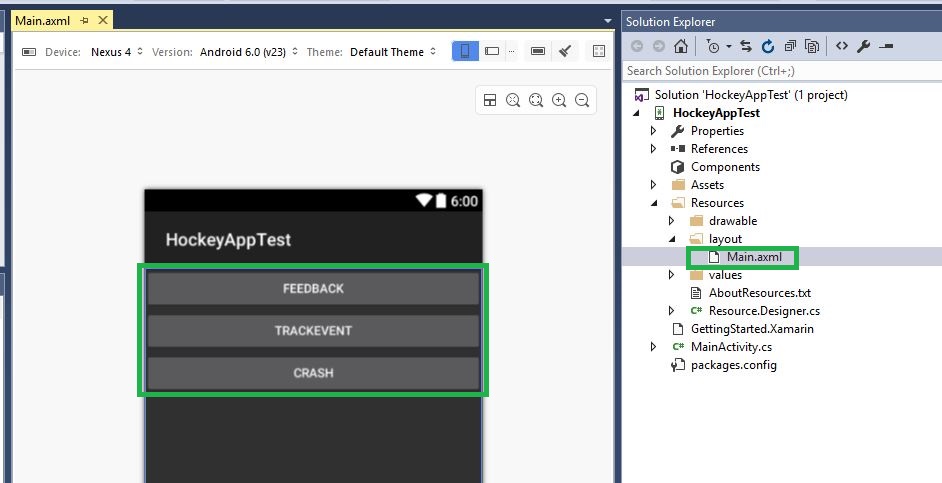This screenshot has height=483, width=942.
Task: Select References in the solution tree
Action: 719,149
